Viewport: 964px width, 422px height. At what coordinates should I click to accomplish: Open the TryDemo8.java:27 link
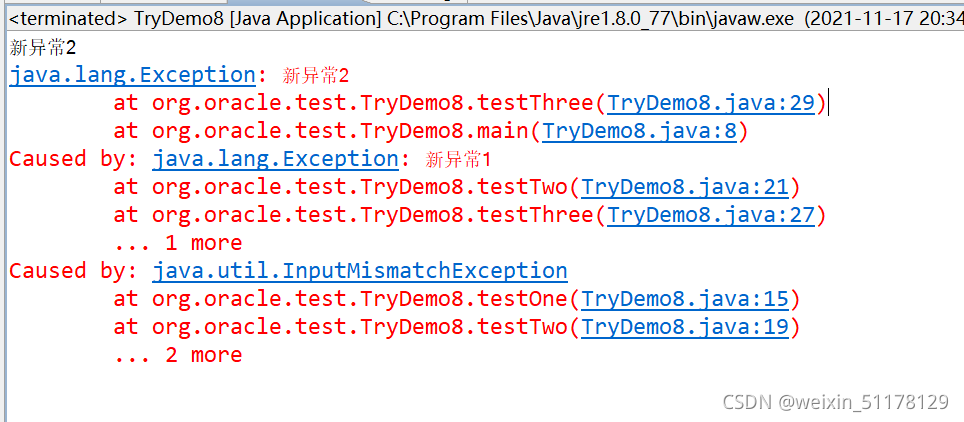(711, 214)
